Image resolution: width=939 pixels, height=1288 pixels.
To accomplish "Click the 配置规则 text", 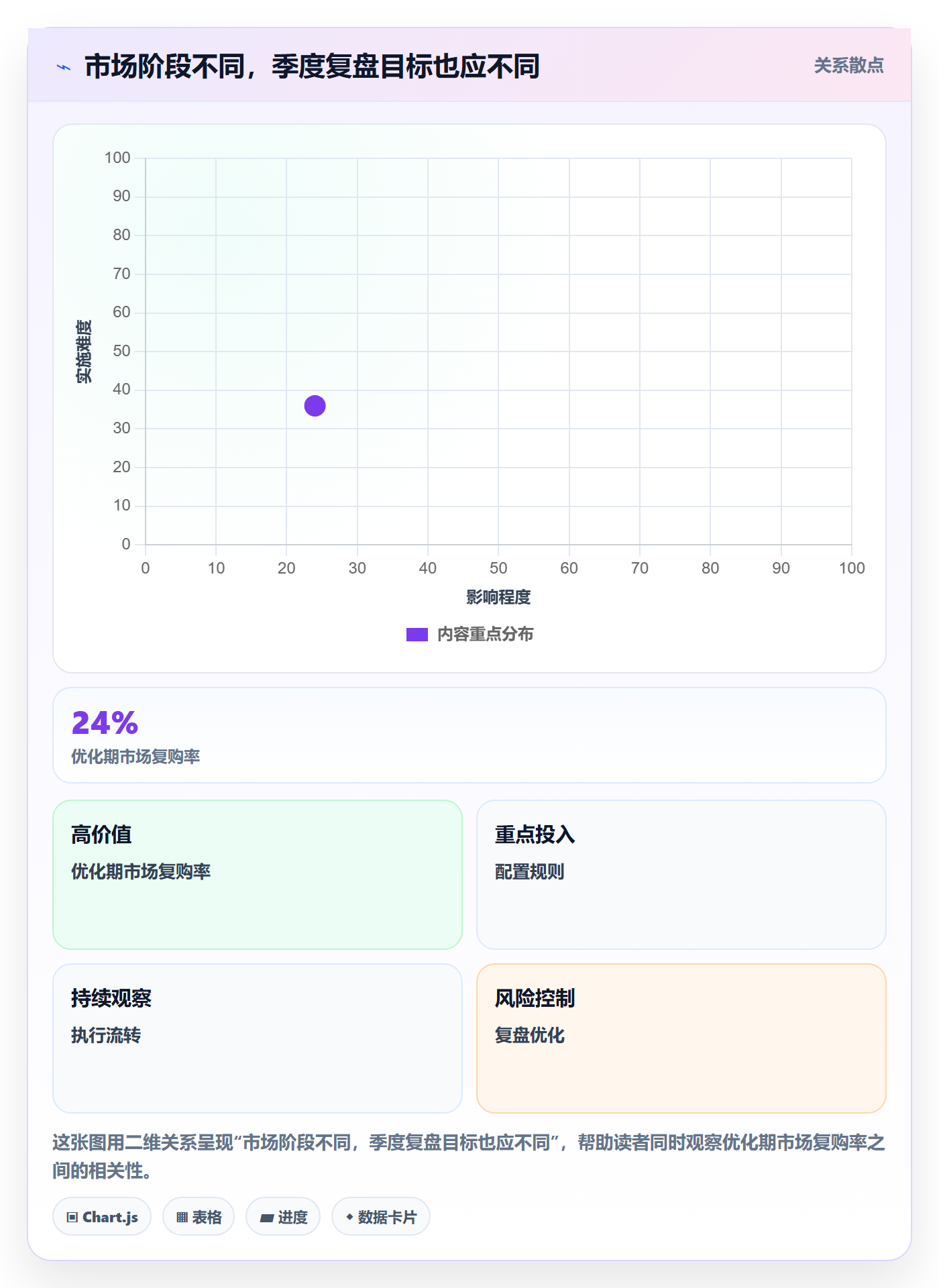I will (530, 872).
